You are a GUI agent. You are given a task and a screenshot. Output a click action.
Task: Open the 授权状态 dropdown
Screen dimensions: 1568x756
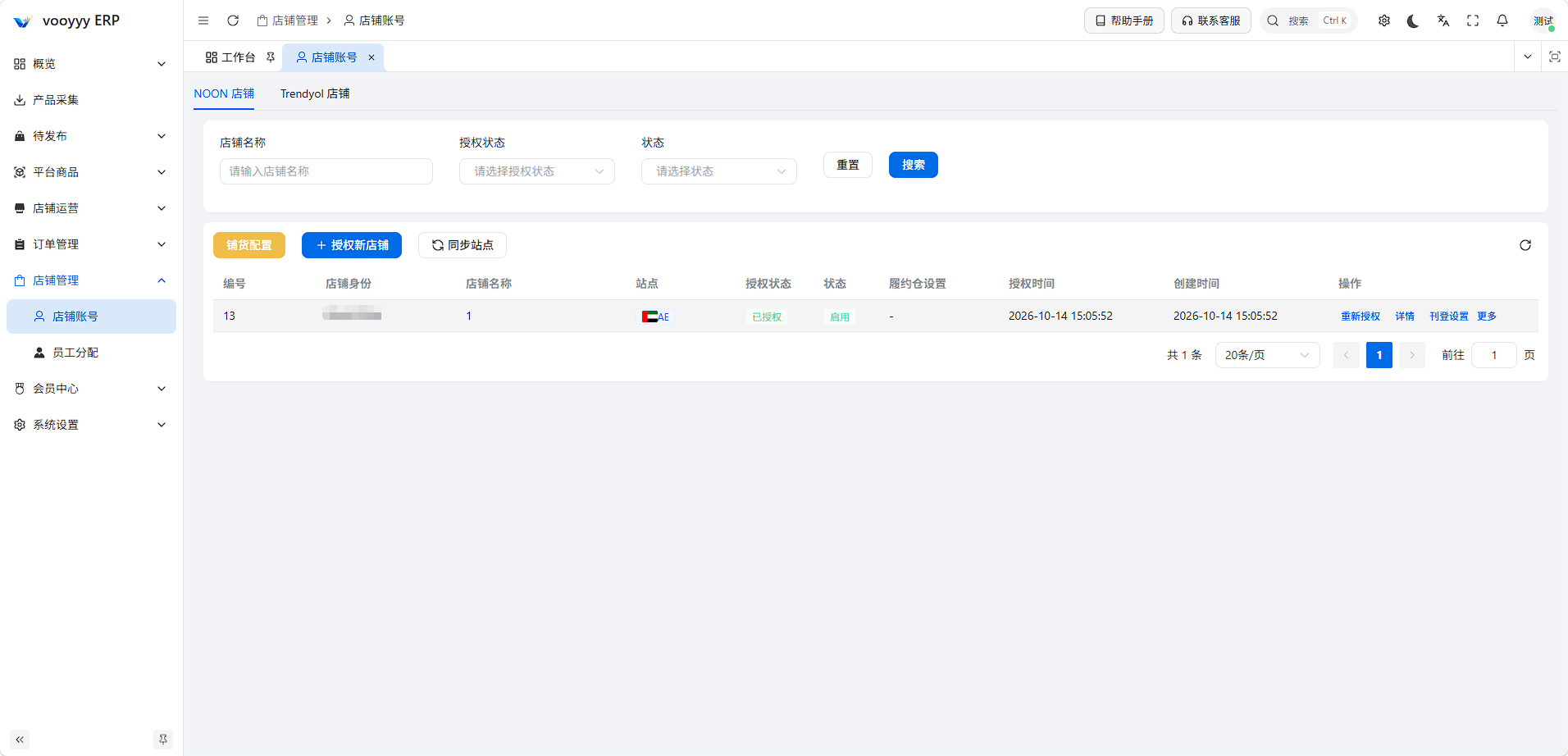coord(537,171)
